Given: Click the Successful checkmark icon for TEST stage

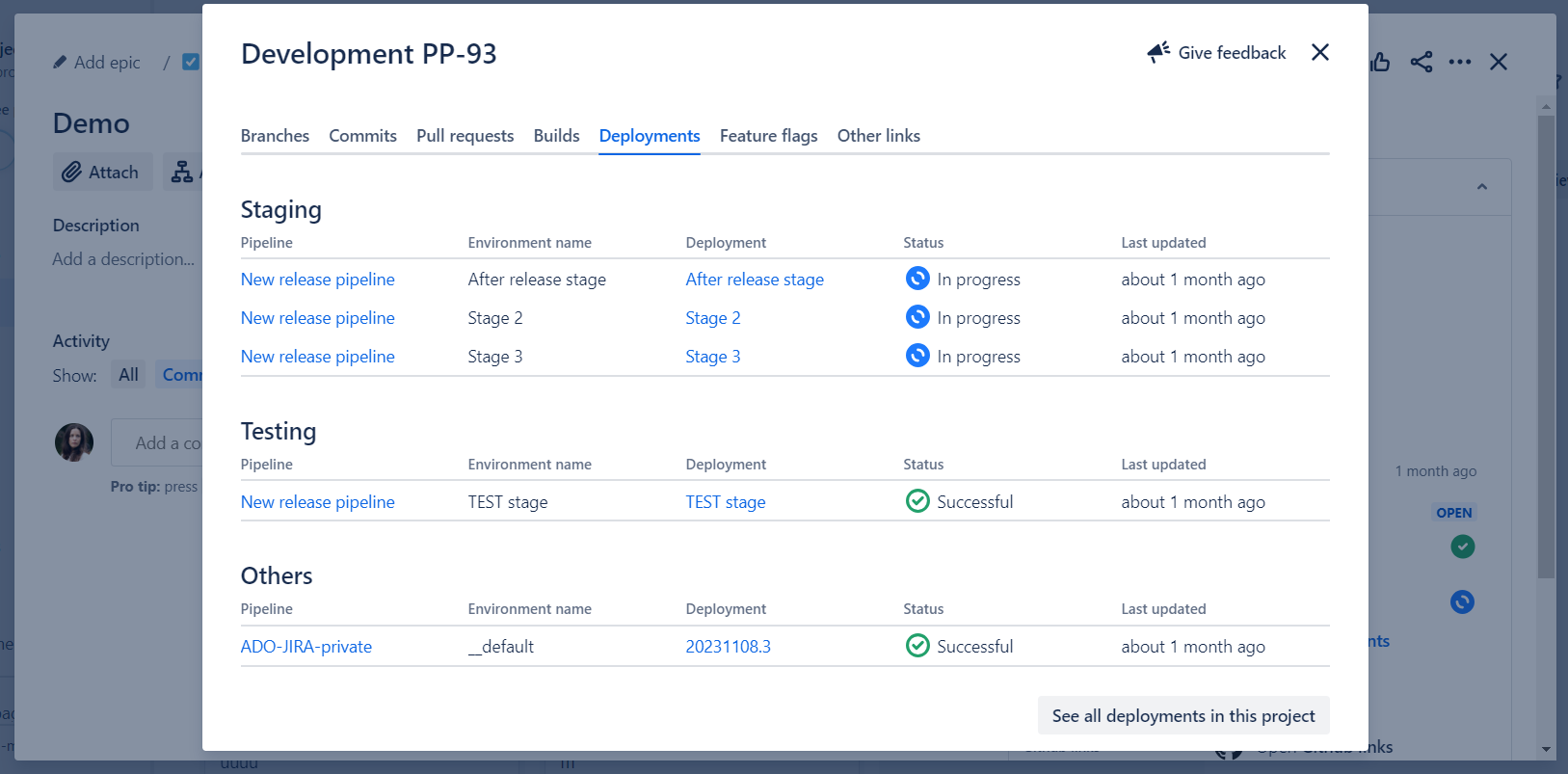Looking at the screenshot, I should [x=917, y=501].
